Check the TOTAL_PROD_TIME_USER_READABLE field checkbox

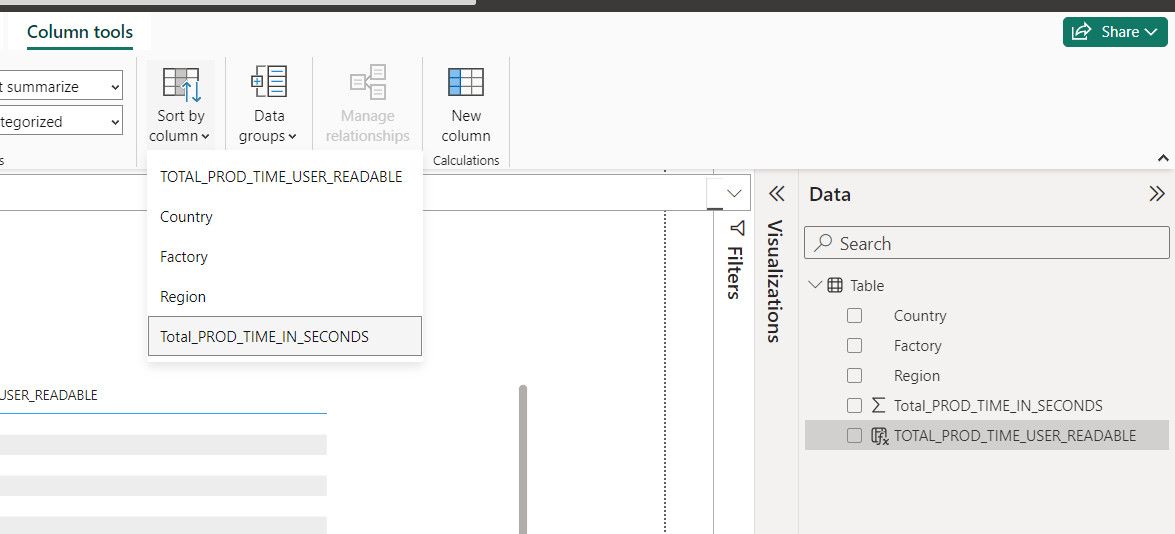click(x=854, y=435)
